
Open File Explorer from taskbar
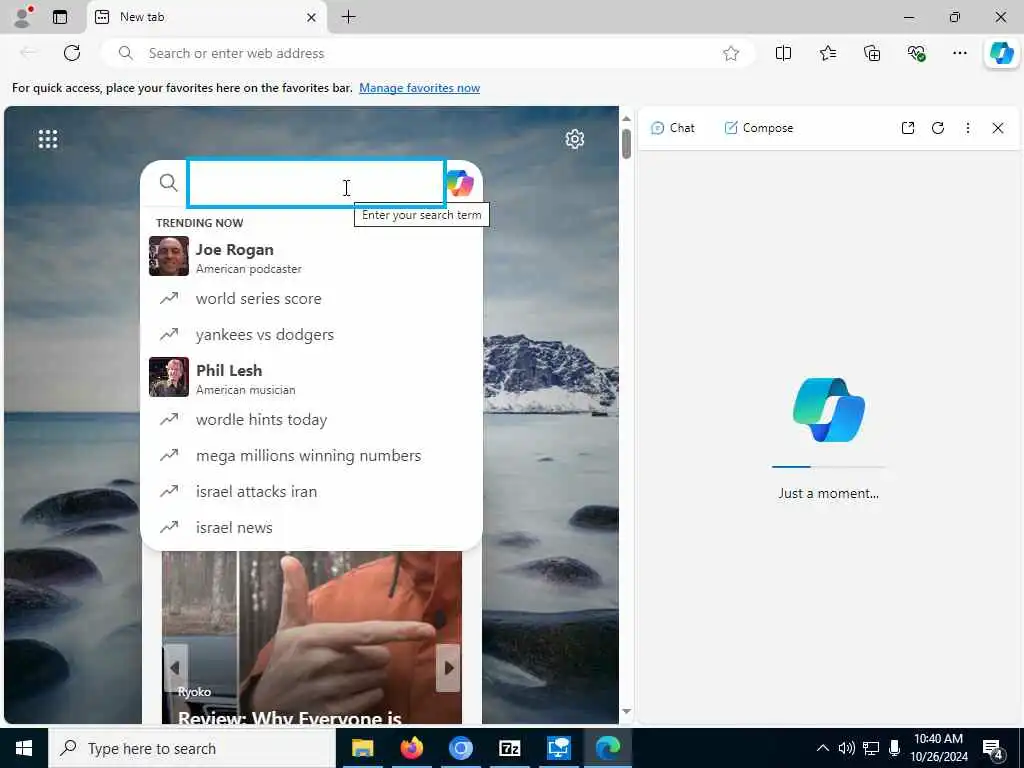pos(362,748)
